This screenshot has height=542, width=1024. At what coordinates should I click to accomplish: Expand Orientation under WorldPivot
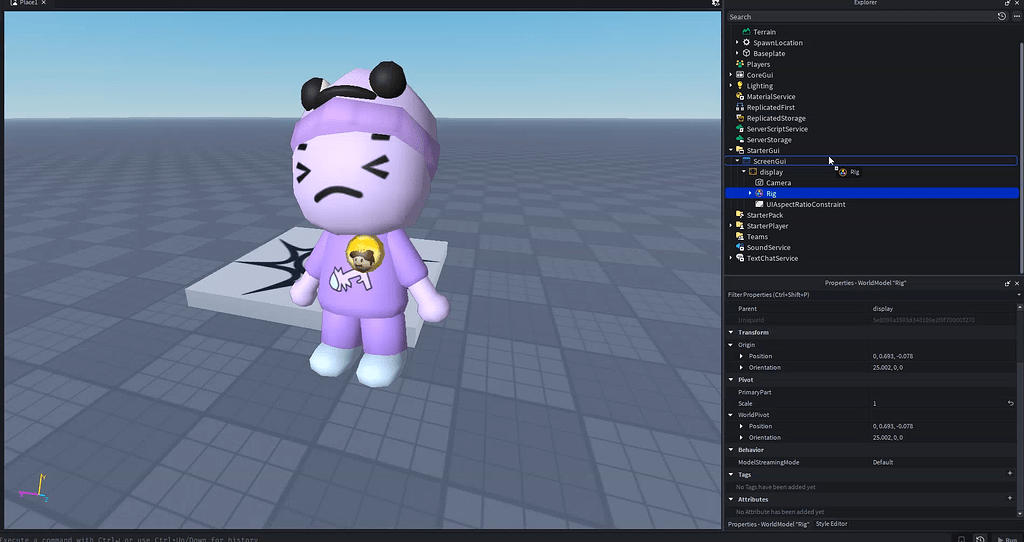[741, 438]
